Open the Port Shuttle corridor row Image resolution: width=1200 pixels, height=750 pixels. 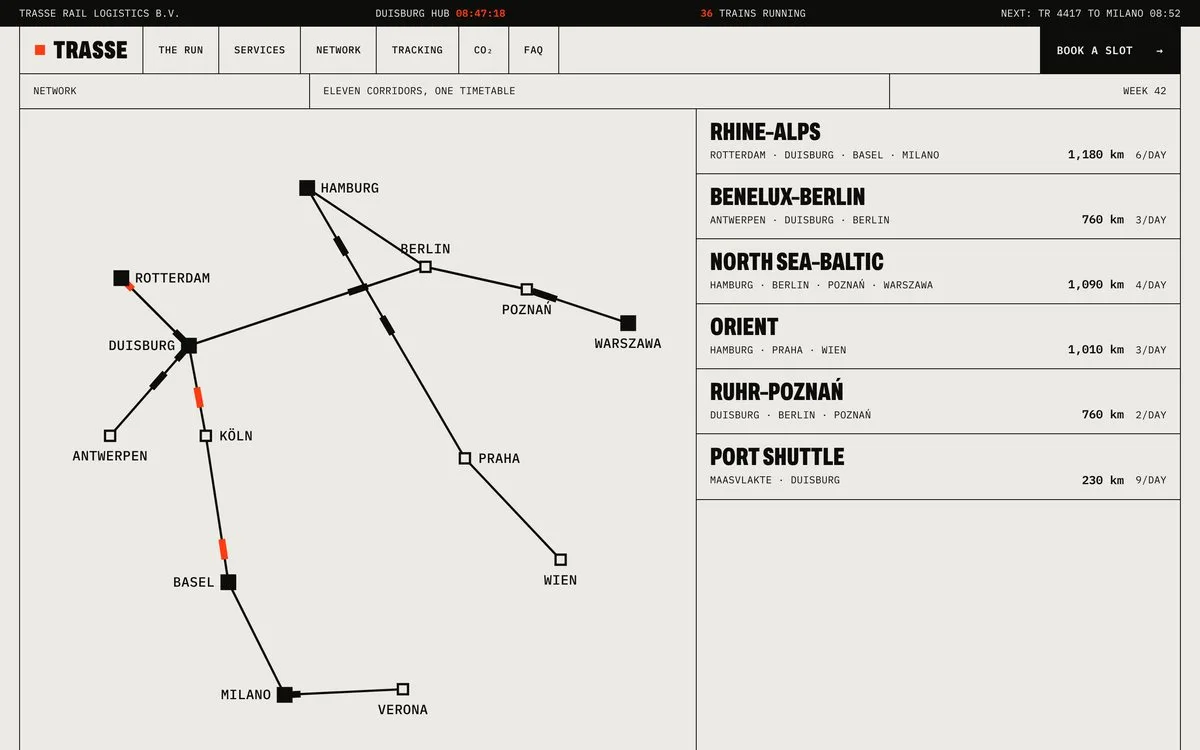pyautogui.click(x=938, y=466)
